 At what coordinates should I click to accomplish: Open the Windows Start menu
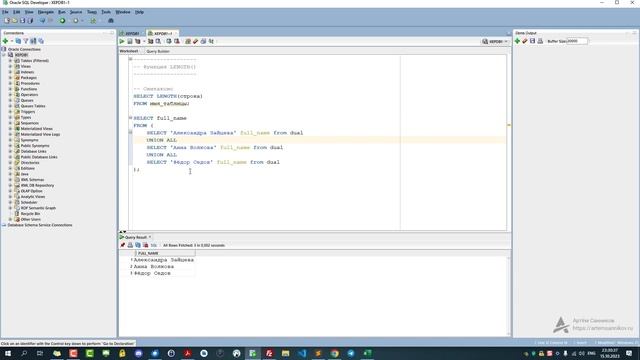8,353
